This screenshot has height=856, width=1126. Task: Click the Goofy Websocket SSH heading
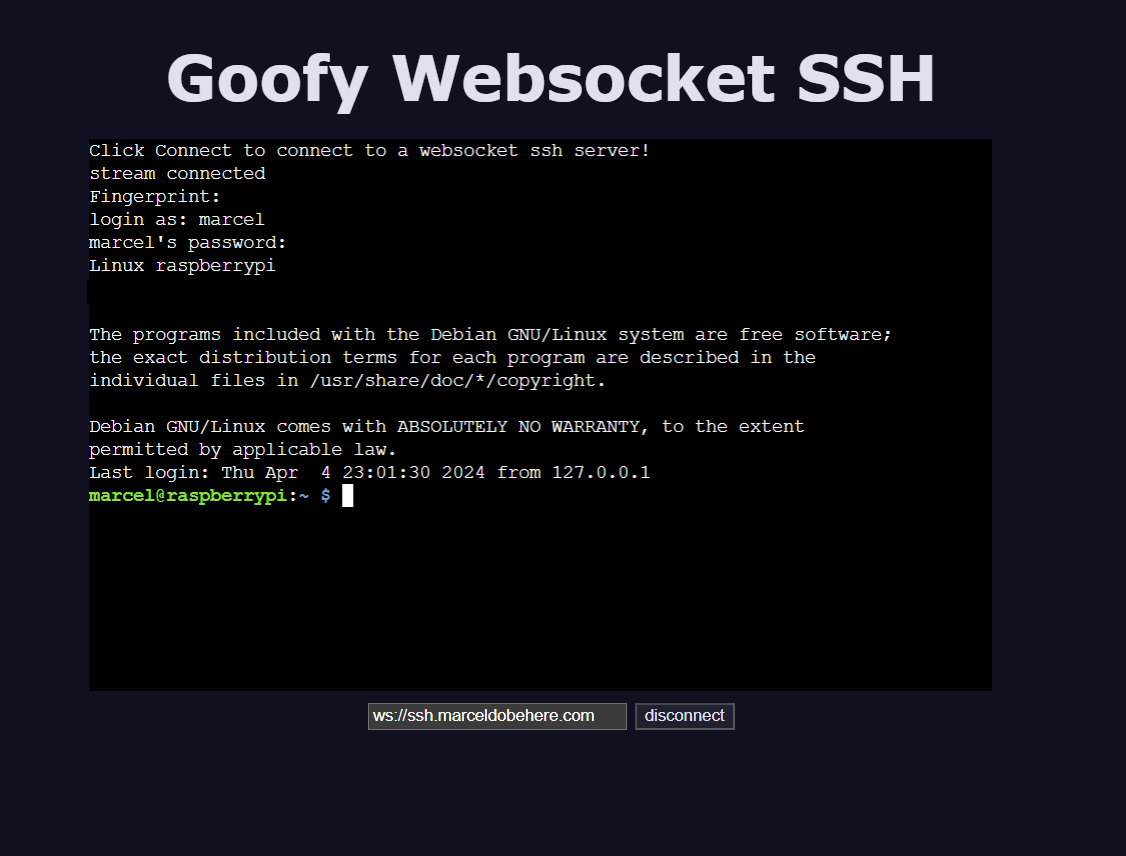pyautogui.click(x=550, y=79)
